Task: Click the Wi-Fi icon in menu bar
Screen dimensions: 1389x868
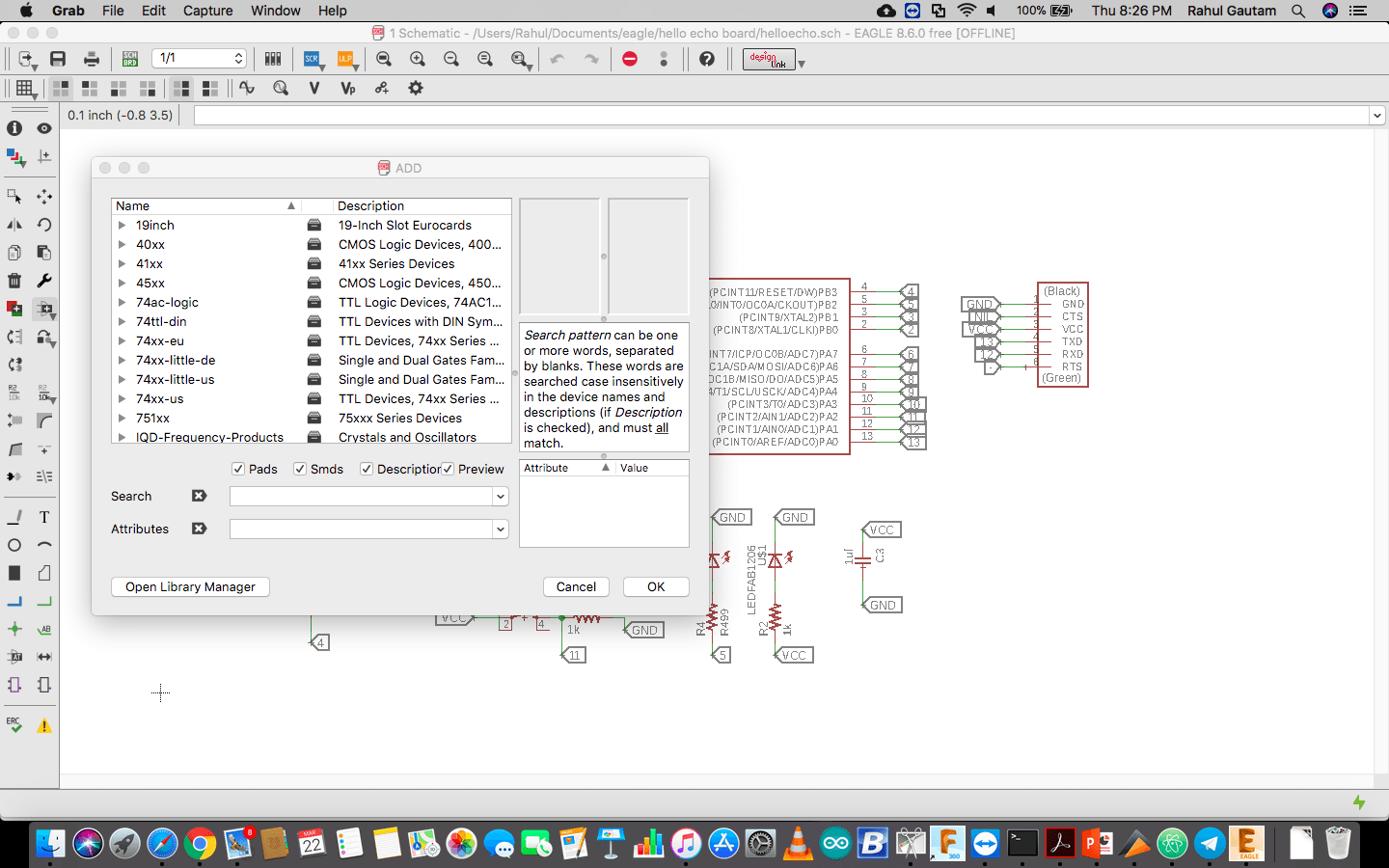Action: click(967, 11)
